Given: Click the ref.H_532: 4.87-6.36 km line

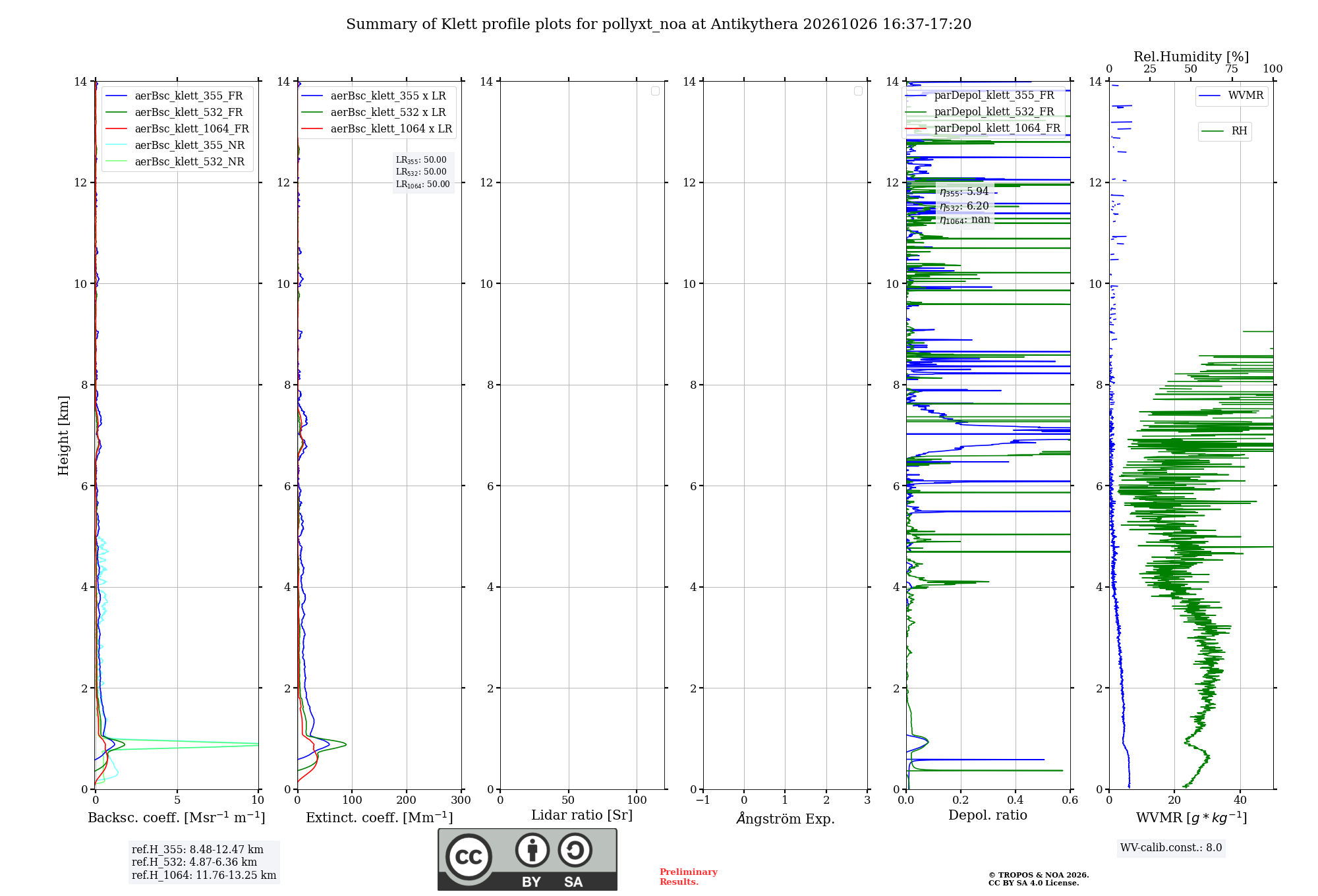Looking at the screenshot, I should click(194, 862).
